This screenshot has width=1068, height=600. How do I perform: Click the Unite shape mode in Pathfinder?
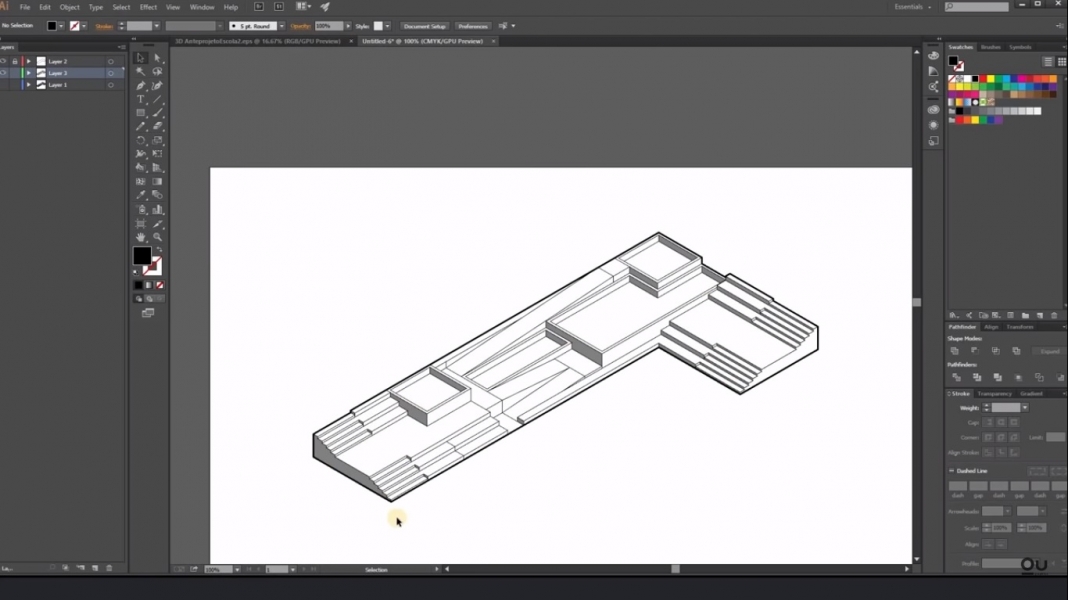click(955, 351)
